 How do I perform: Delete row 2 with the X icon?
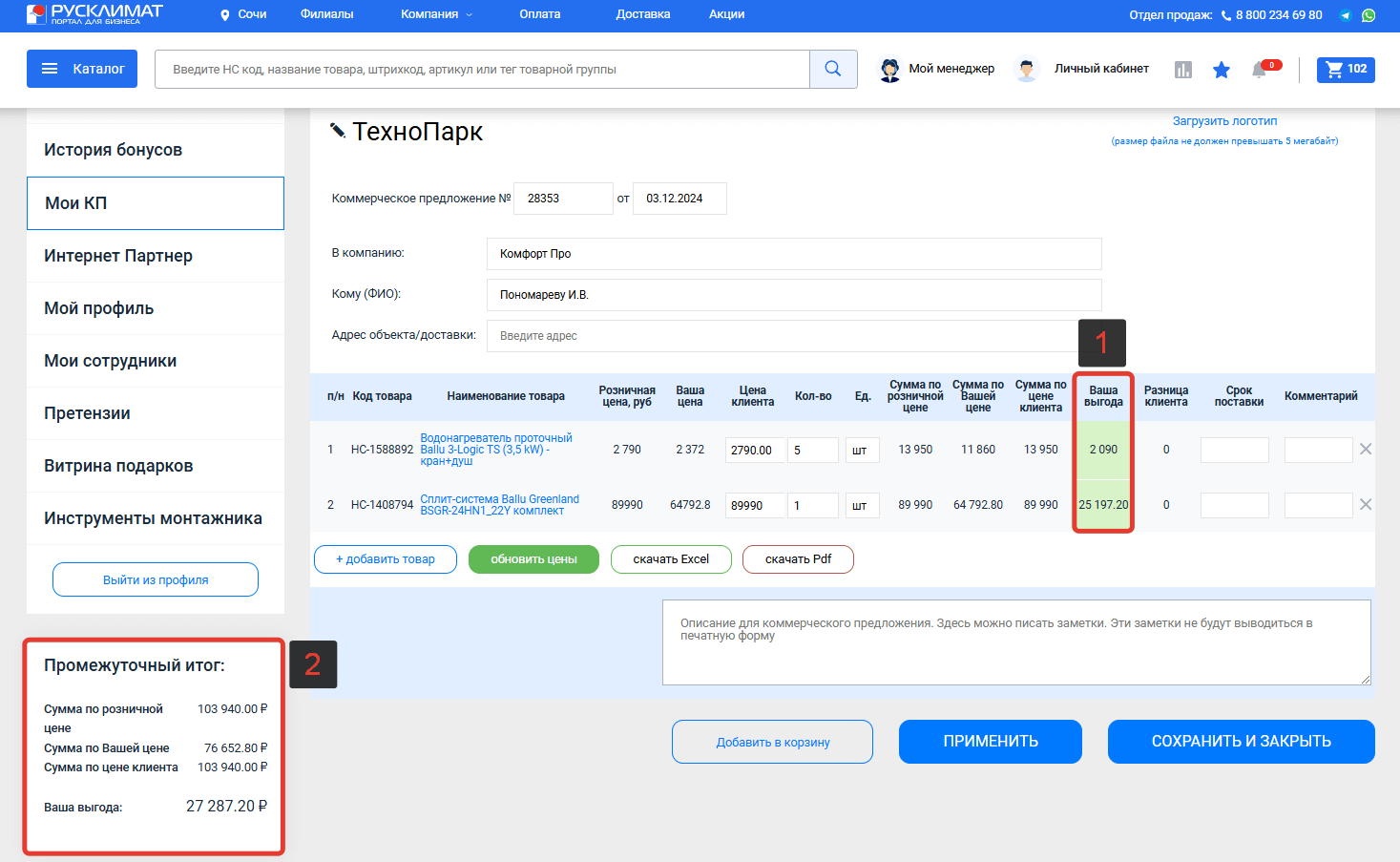point(1366,504)
